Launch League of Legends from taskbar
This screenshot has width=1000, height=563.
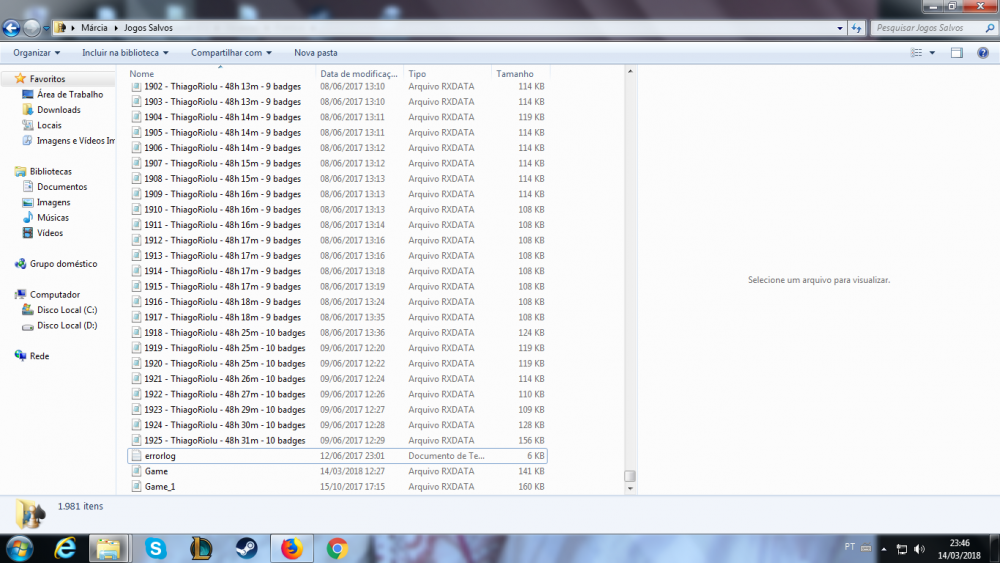pos(201,548)
